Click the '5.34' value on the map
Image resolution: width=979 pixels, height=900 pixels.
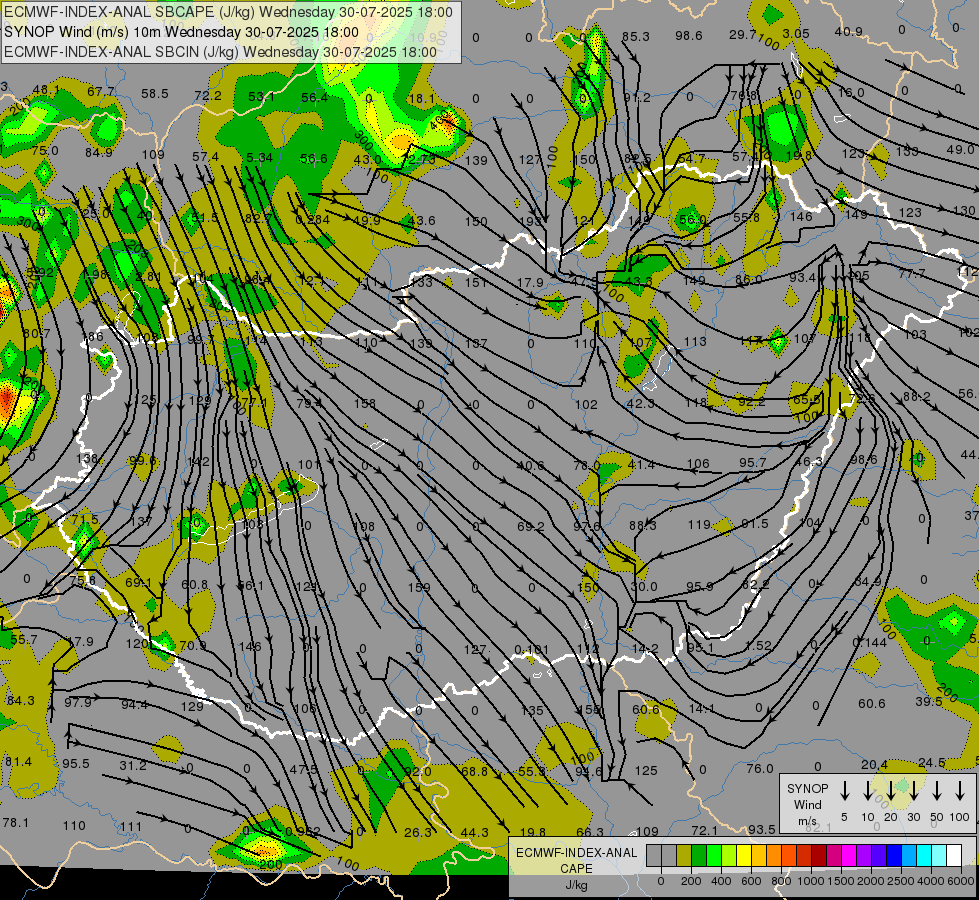tap(259, 157)
